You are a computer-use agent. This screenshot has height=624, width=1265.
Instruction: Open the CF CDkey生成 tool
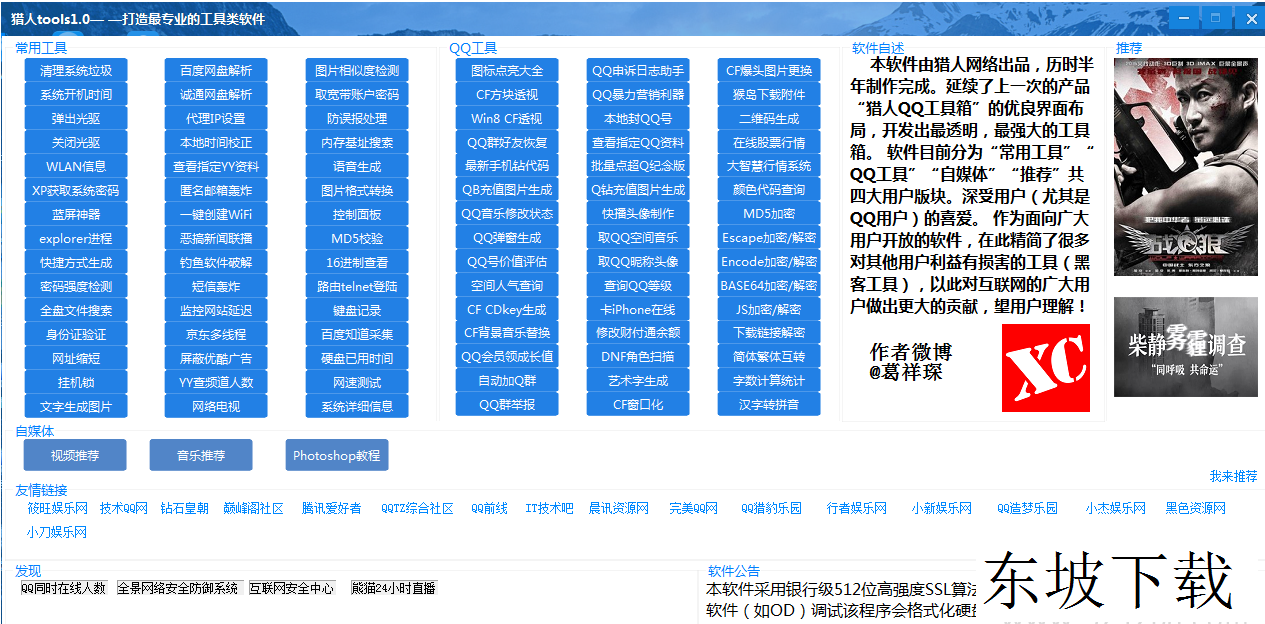(x=507, y=310)
